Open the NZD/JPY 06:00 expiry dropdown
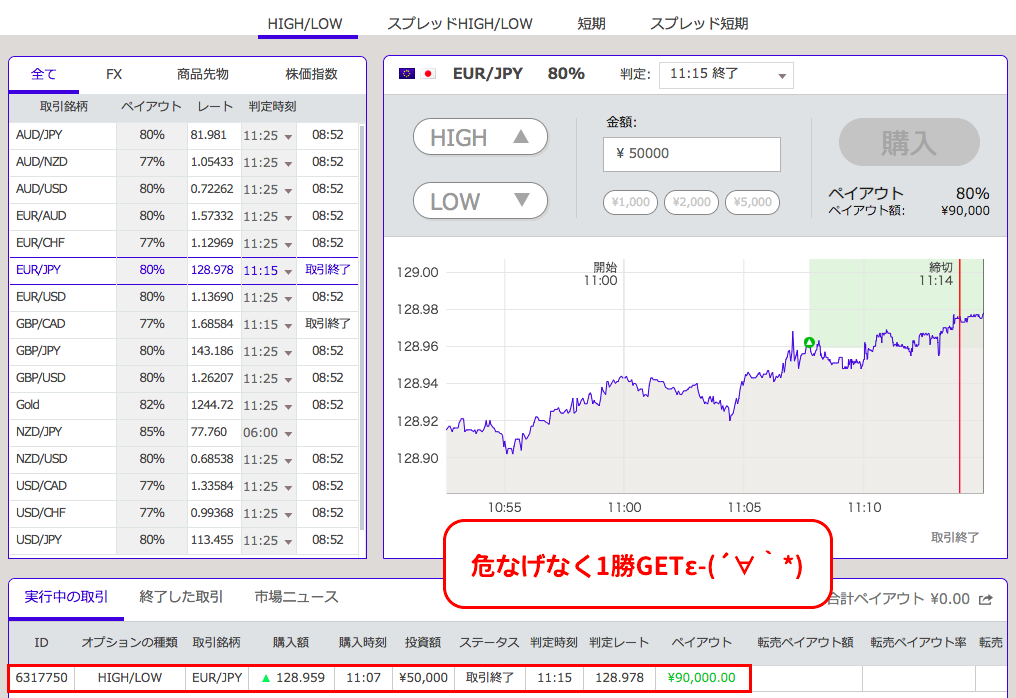The height and width of the screenshot is (698, 1016). [288, 433]
